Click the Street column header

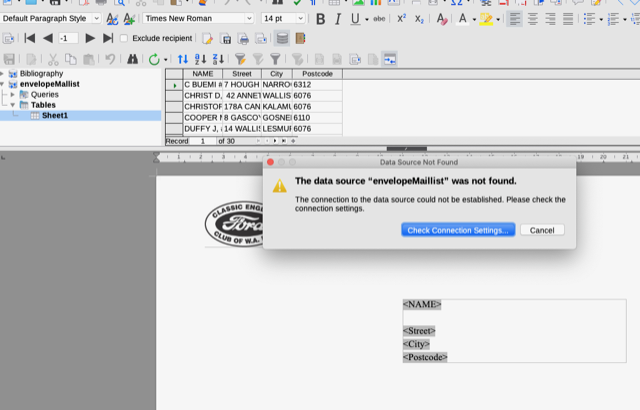[x=242, y=74]
